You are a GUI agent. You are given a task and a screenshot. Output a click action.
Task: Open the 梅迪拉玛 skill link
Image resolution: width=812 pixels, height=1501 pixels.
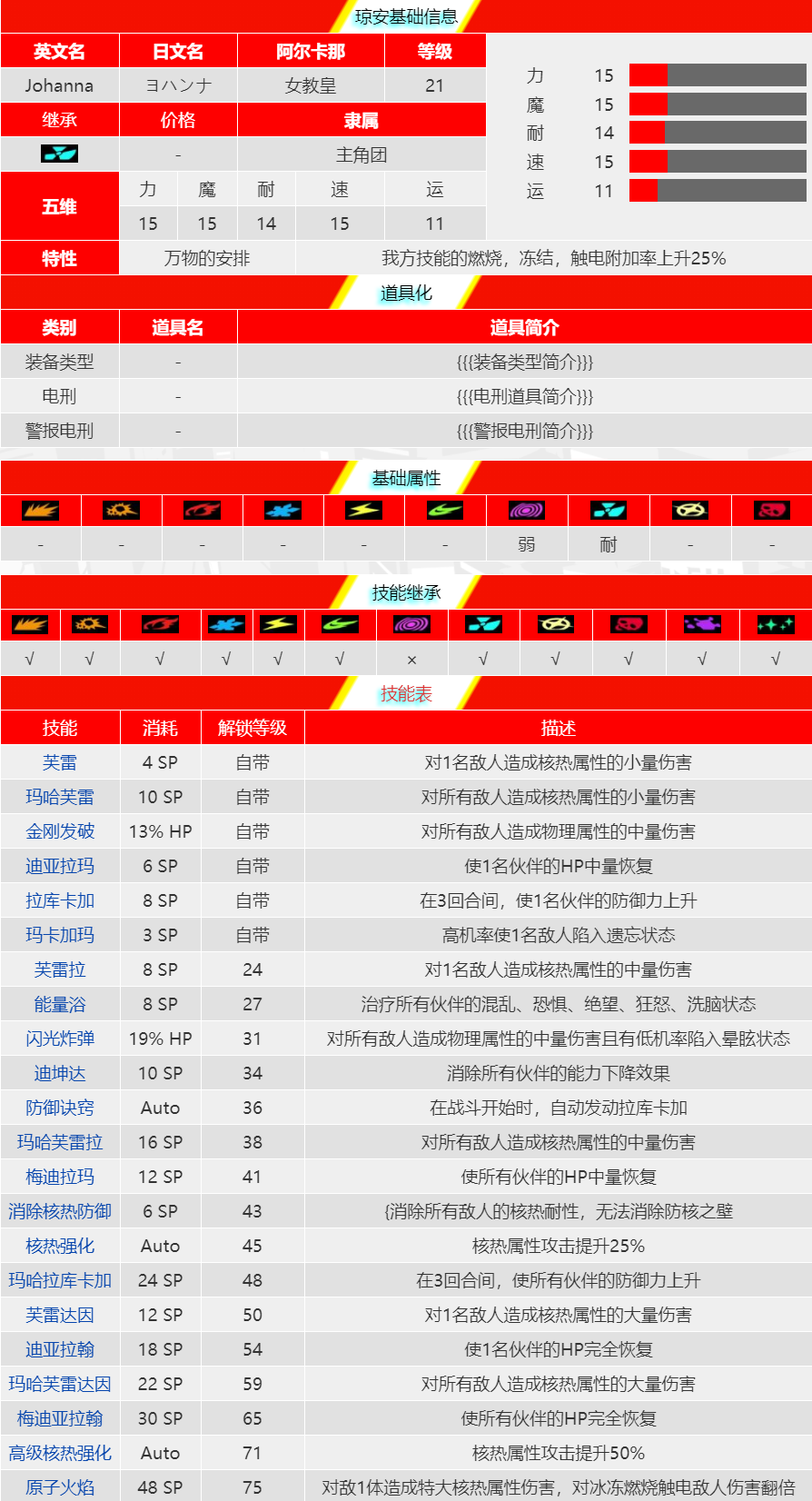click(60, 1177)
